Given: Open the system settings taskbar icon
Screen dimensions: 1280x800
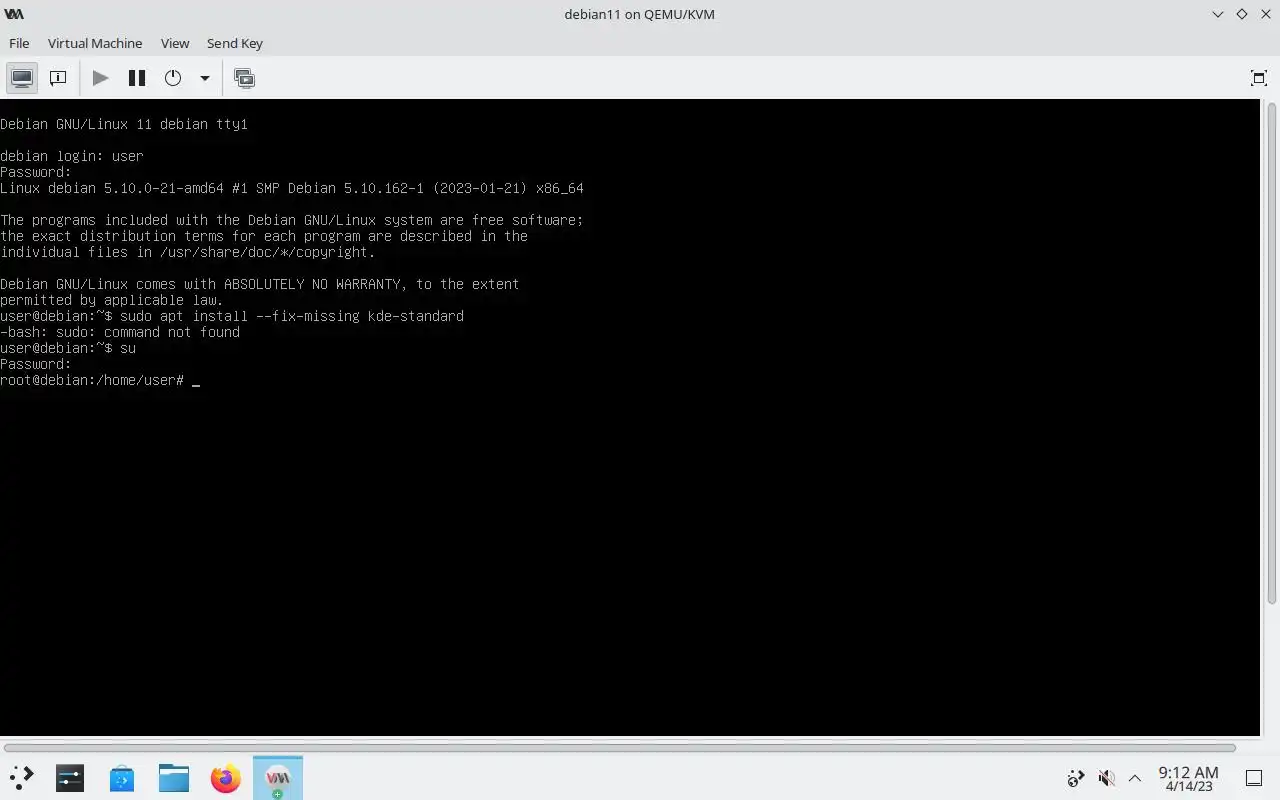Looking at the screenshot, I should tap(70, 778).
